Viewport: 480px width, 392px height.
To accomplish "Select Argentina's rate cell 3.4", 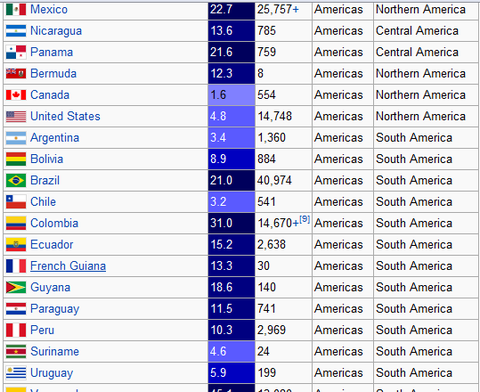I will click(231, 138).
